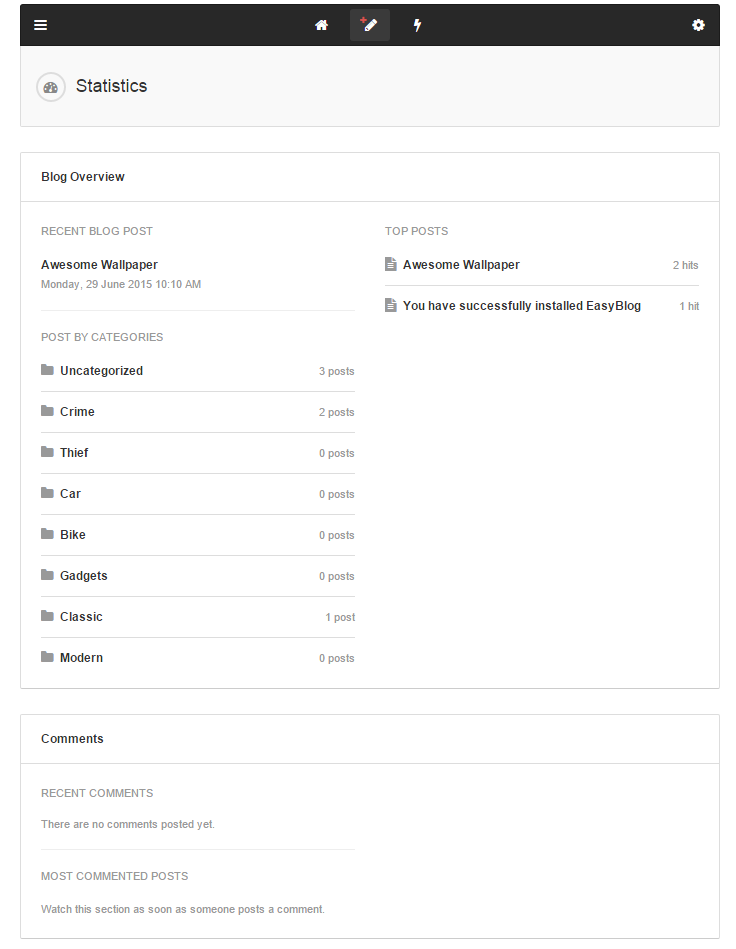Open the Modern category link

pyautogui.click(x=81, y=658)
